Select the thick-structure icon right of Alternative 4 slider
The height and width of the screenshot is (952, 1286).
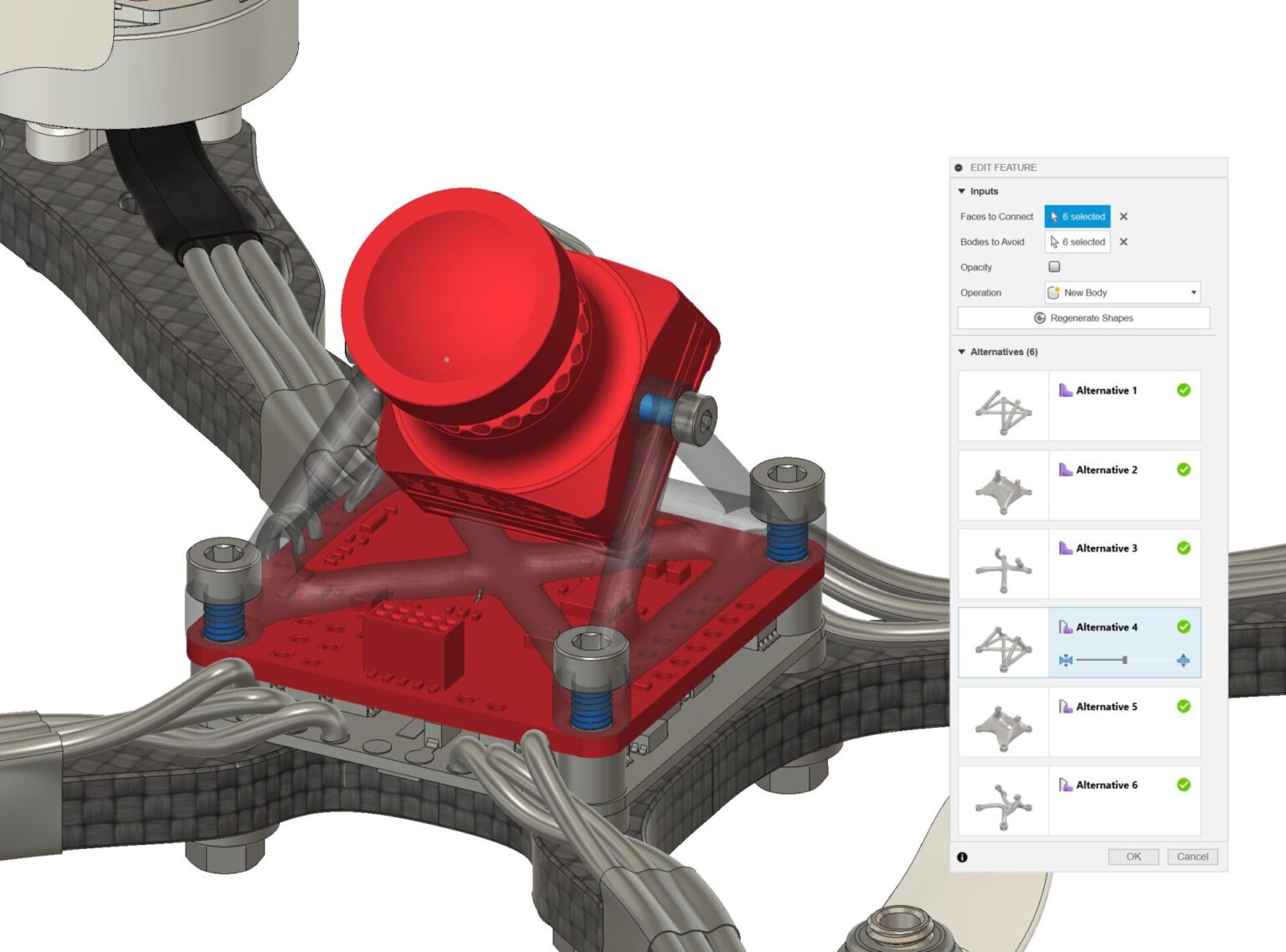[1183, 661]
